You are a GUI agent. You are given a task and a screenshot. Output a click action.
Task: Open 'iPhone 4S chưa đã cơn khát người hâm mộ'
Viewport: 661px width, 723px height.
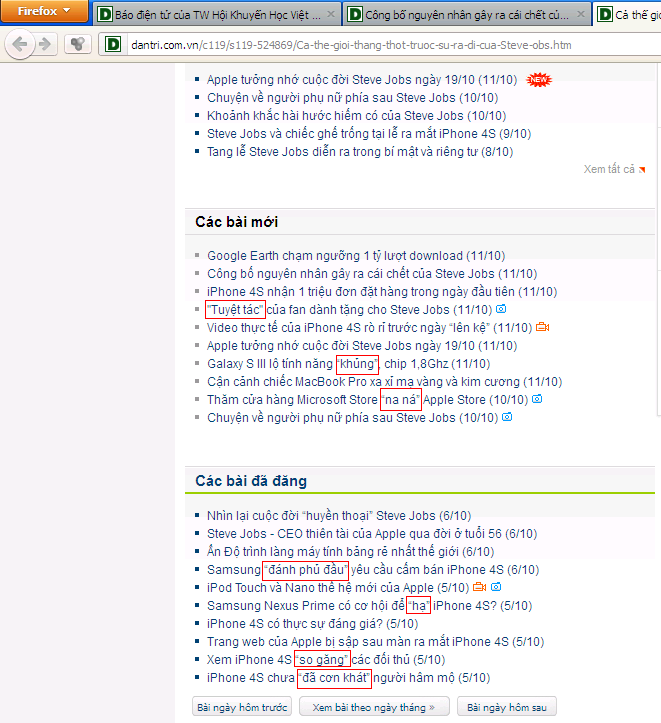pyautogui.click(x=348, y=677)
